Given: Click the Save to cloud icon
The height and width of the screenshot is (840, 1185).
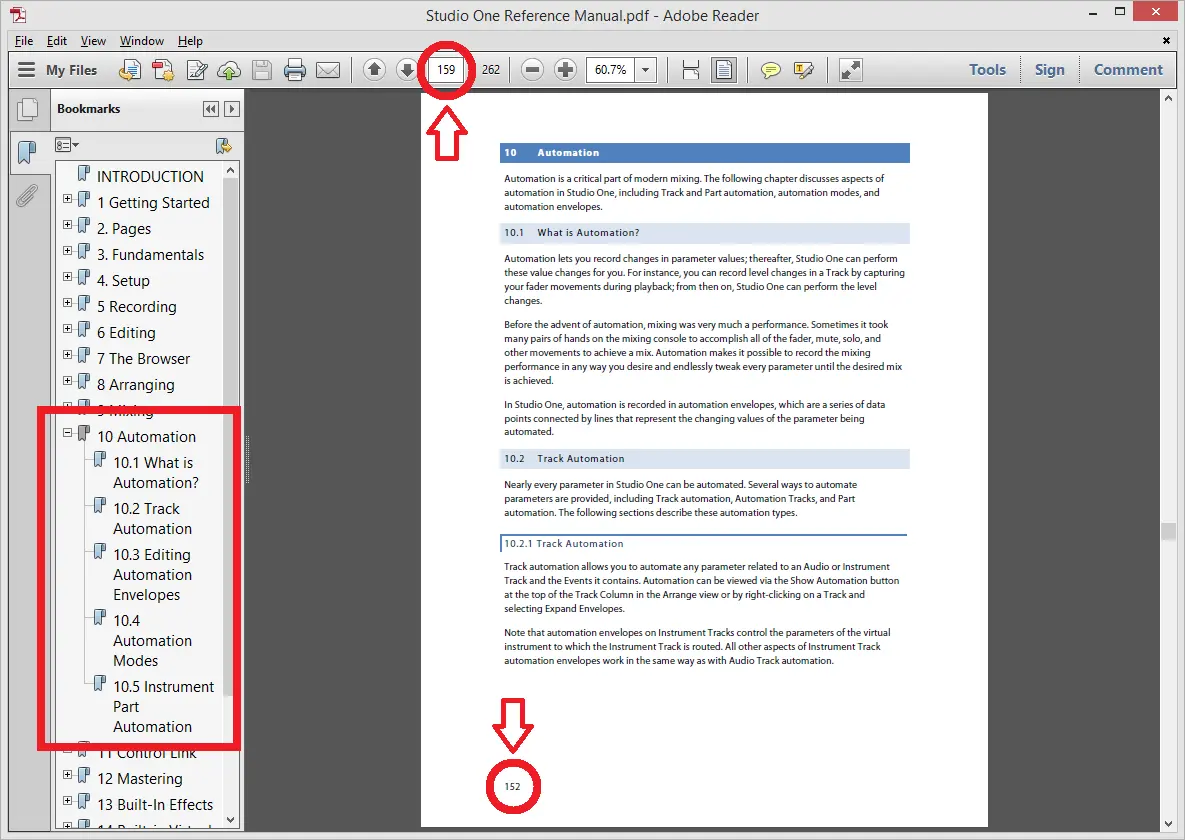Looking at the screenshot, I should click(229, 70).
